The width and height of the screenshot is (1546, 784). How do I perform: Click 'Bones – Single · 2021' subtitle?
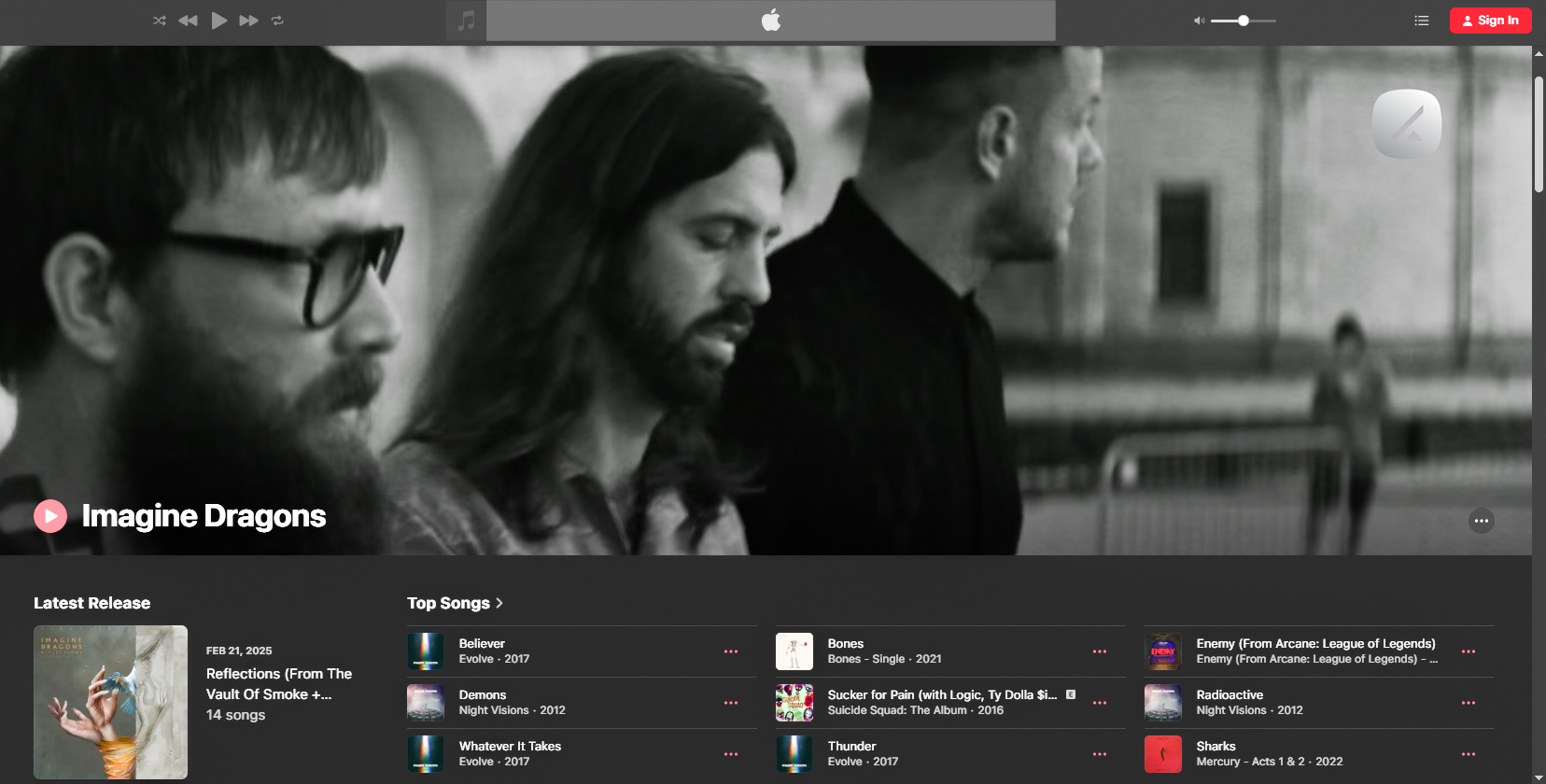884,659
